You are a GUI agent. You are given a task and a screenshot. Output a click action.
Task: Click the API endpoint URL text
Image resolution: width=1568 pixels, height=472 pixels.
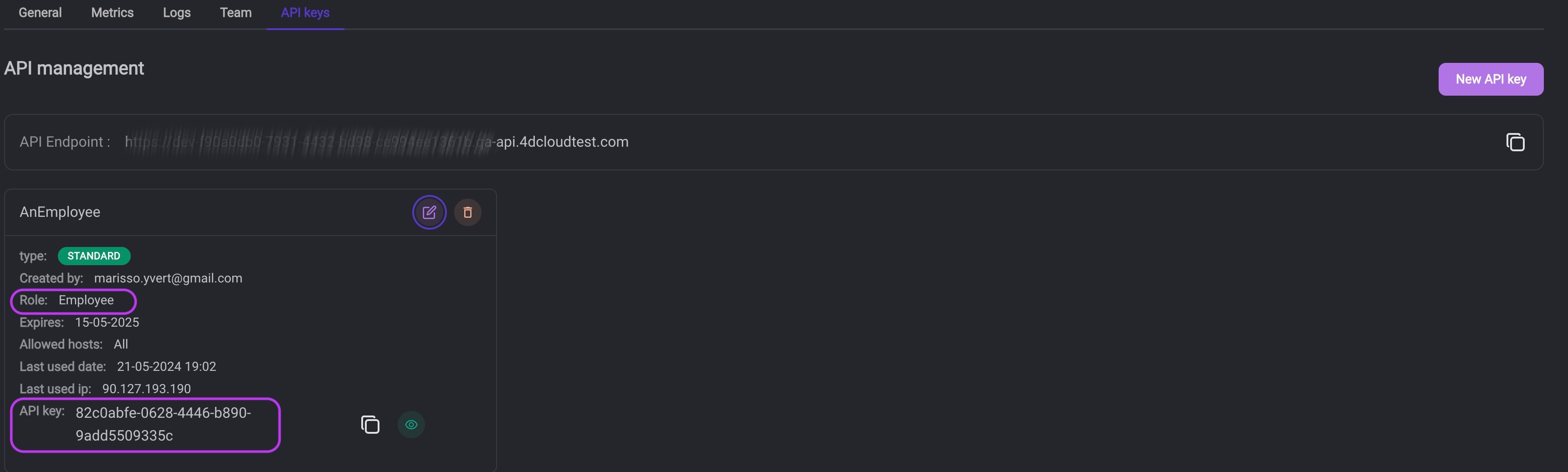[376, 142]
